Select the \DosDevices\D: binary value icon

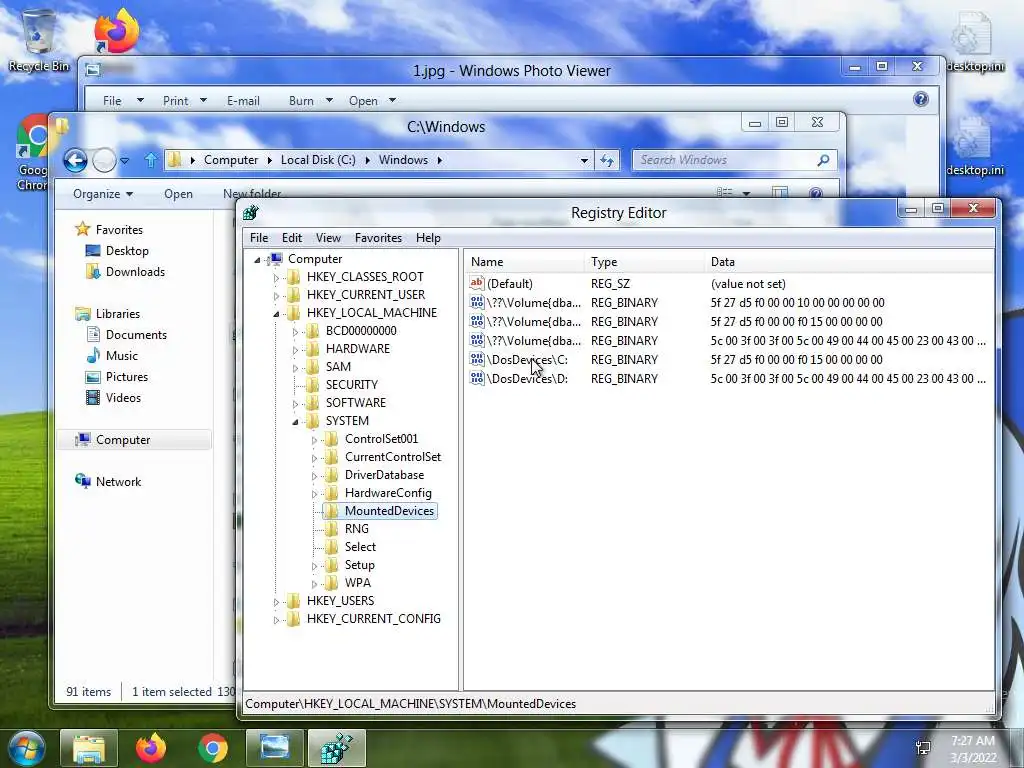click(x=477, y=378)
